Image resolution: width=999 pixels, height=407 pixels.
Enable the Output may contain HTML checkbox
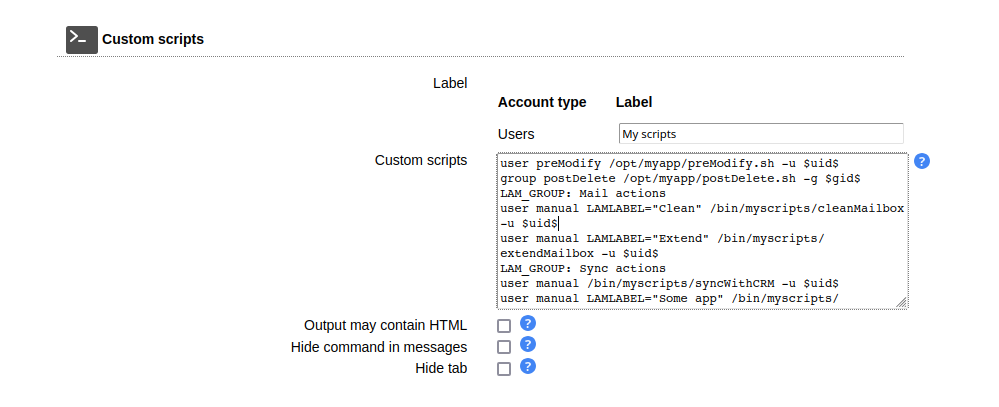pyautogui.click(x=504, y=326)
